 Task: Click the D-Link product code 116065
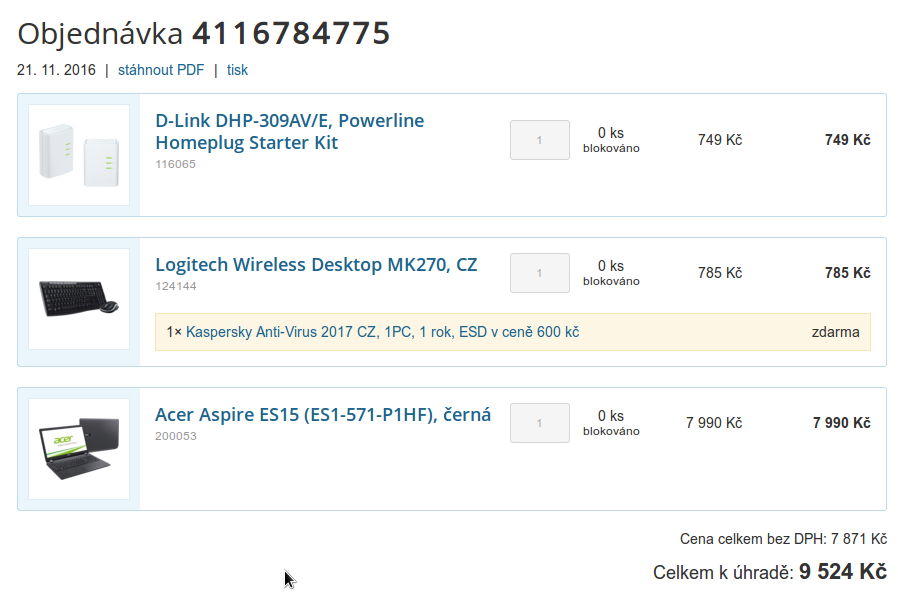[x=175, y=164]
